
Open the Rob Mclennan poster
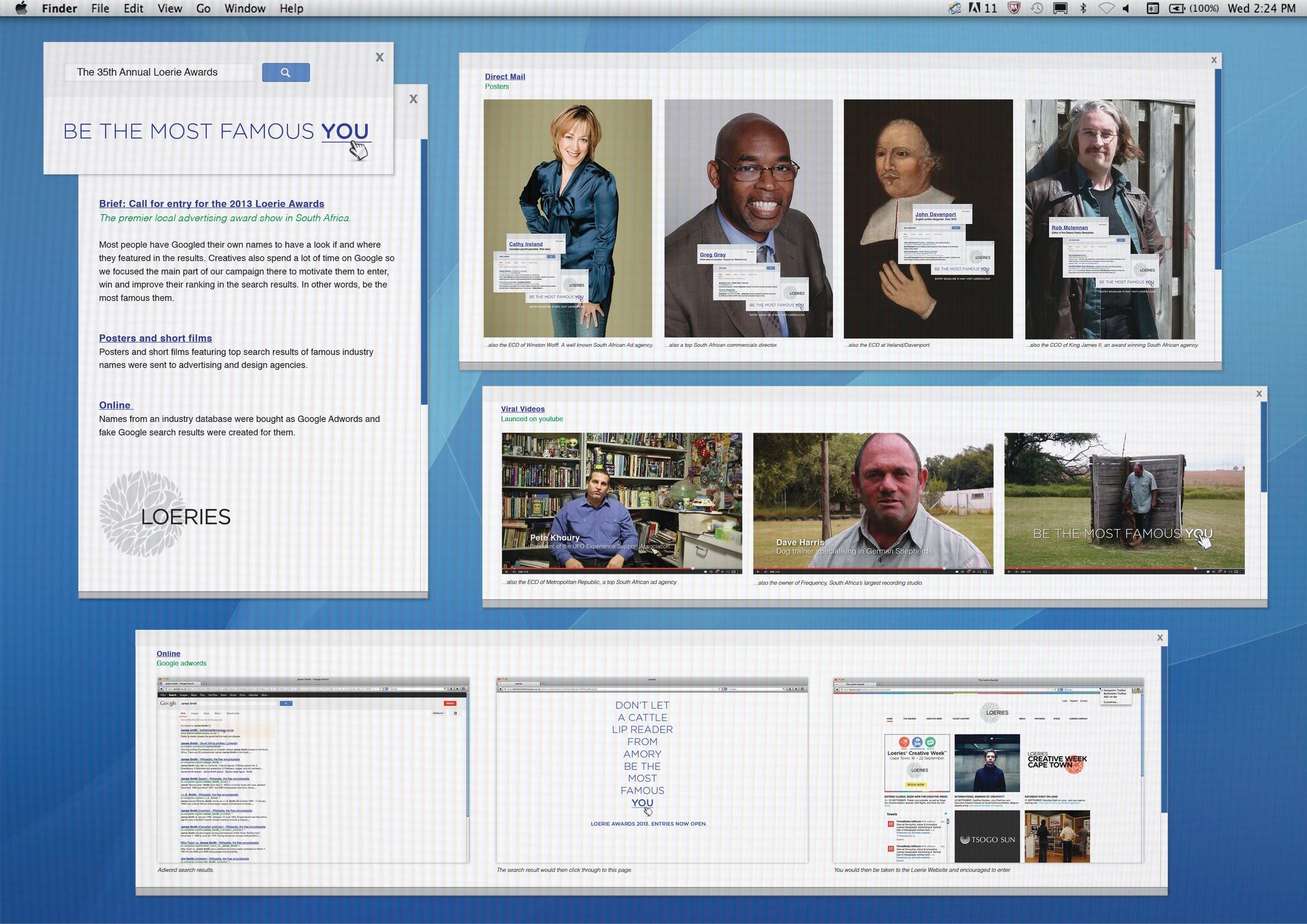[1110, 219]
